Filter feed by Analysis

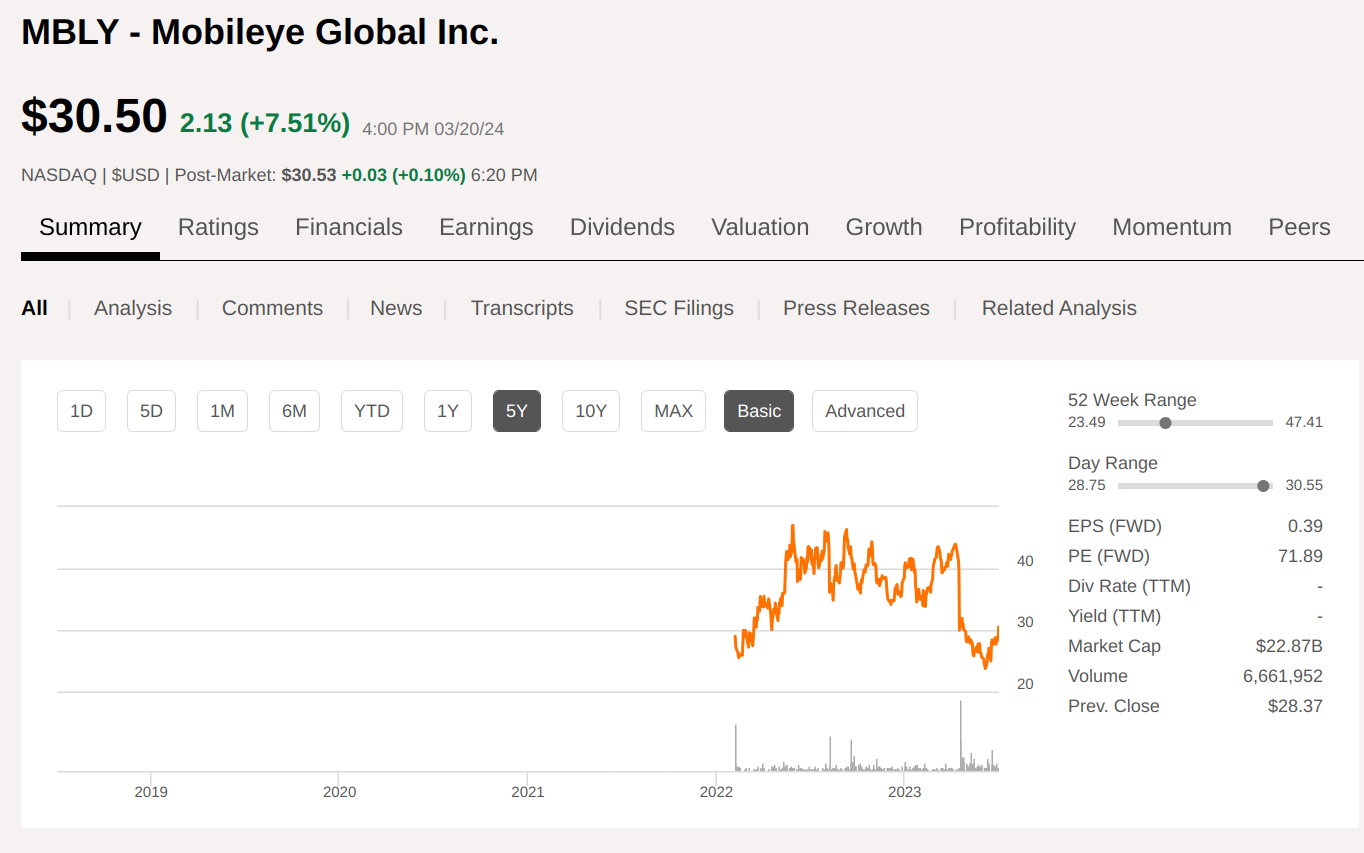point(133,308)
